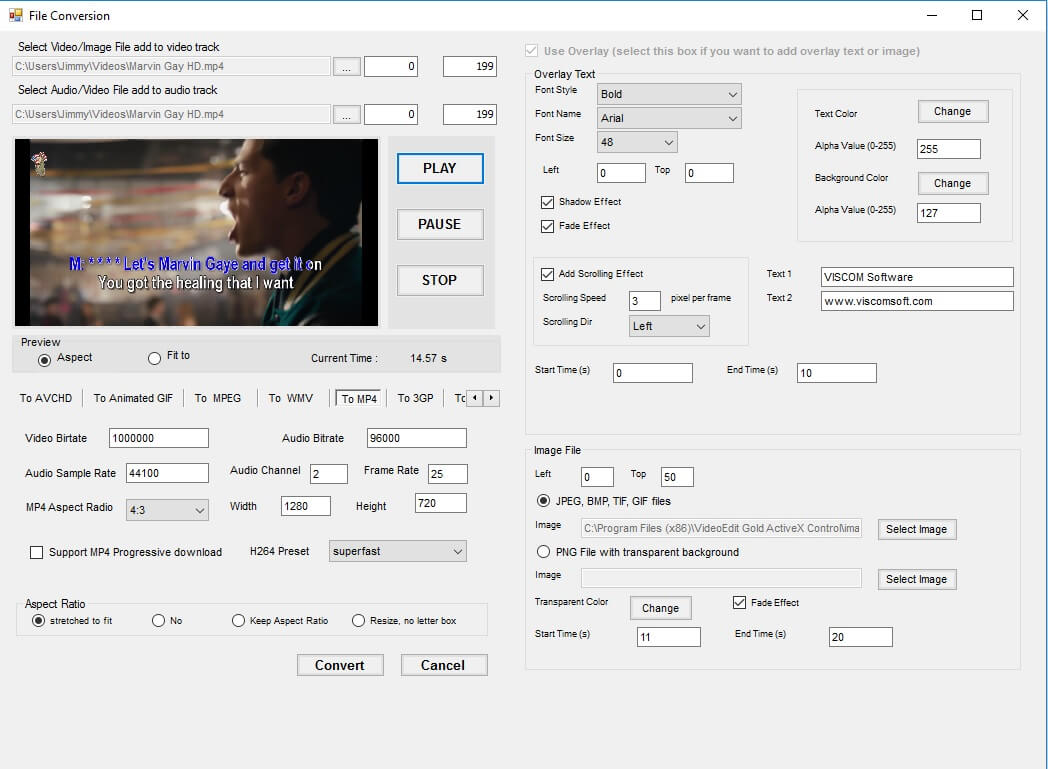Viewport: 1048px width, 769px height.
Task: Switch to the To WMV tab
Action: [x=290, y=397]
